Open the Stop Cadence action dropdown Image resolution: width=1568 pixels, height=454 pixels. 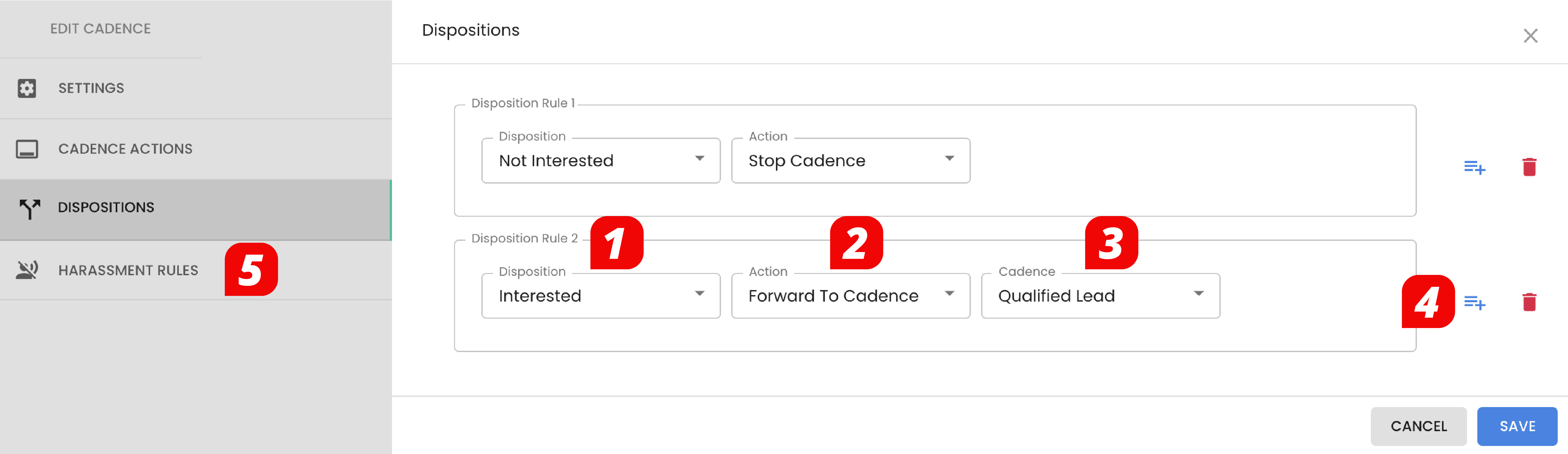pos(850,161)
